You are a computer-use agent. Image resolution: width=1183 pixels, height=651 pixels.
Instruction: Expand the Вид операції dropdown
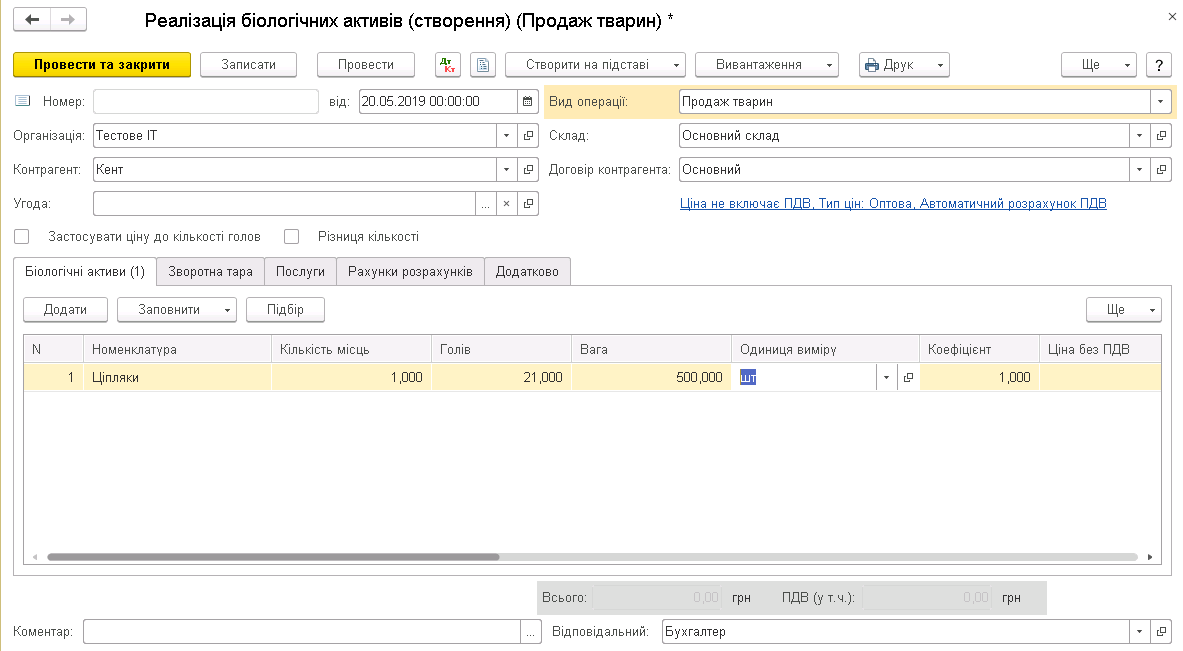click(1160, 101)
